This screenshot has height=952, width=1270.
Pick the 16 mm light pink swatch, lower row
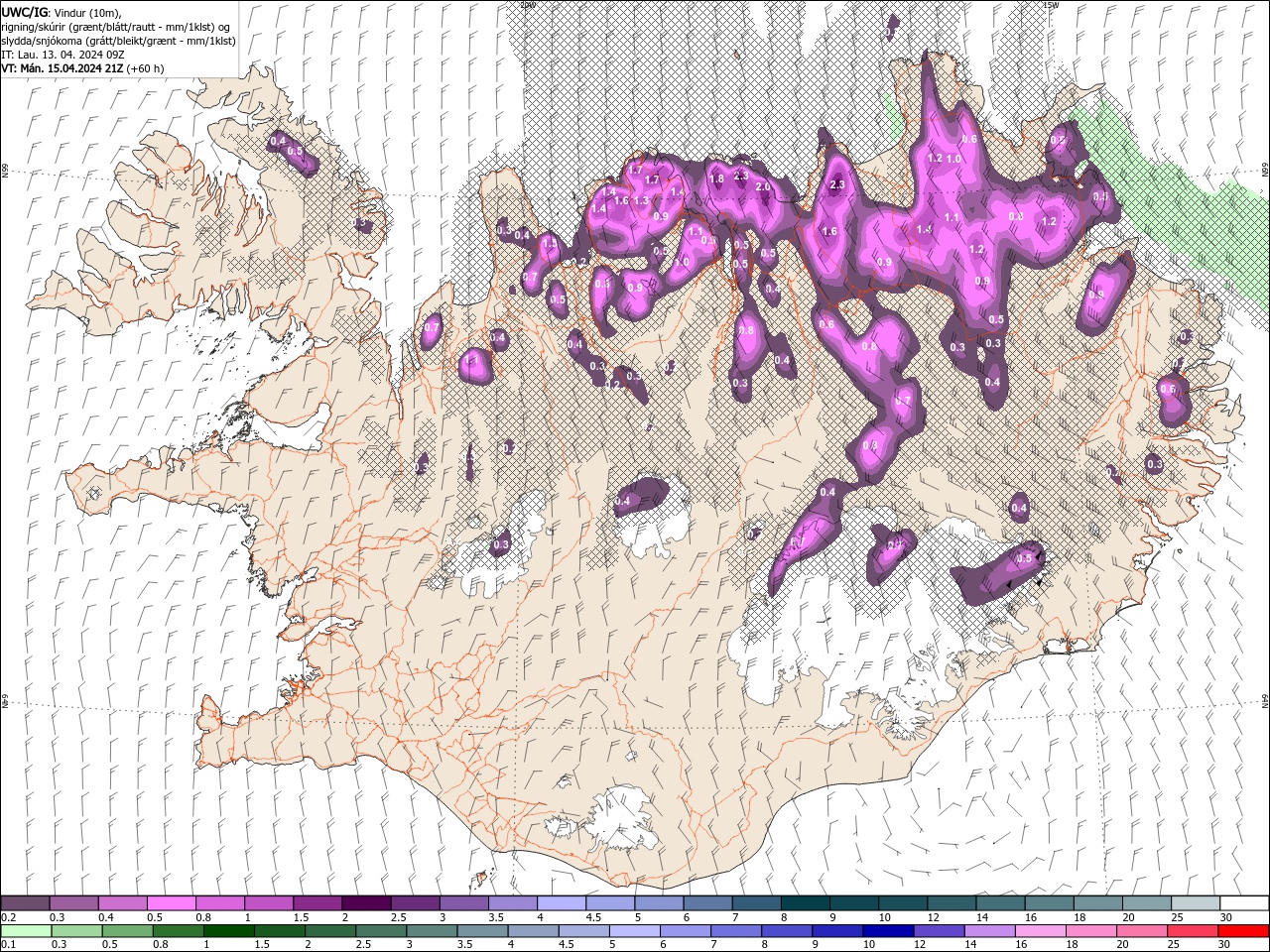coord(1040,931)
